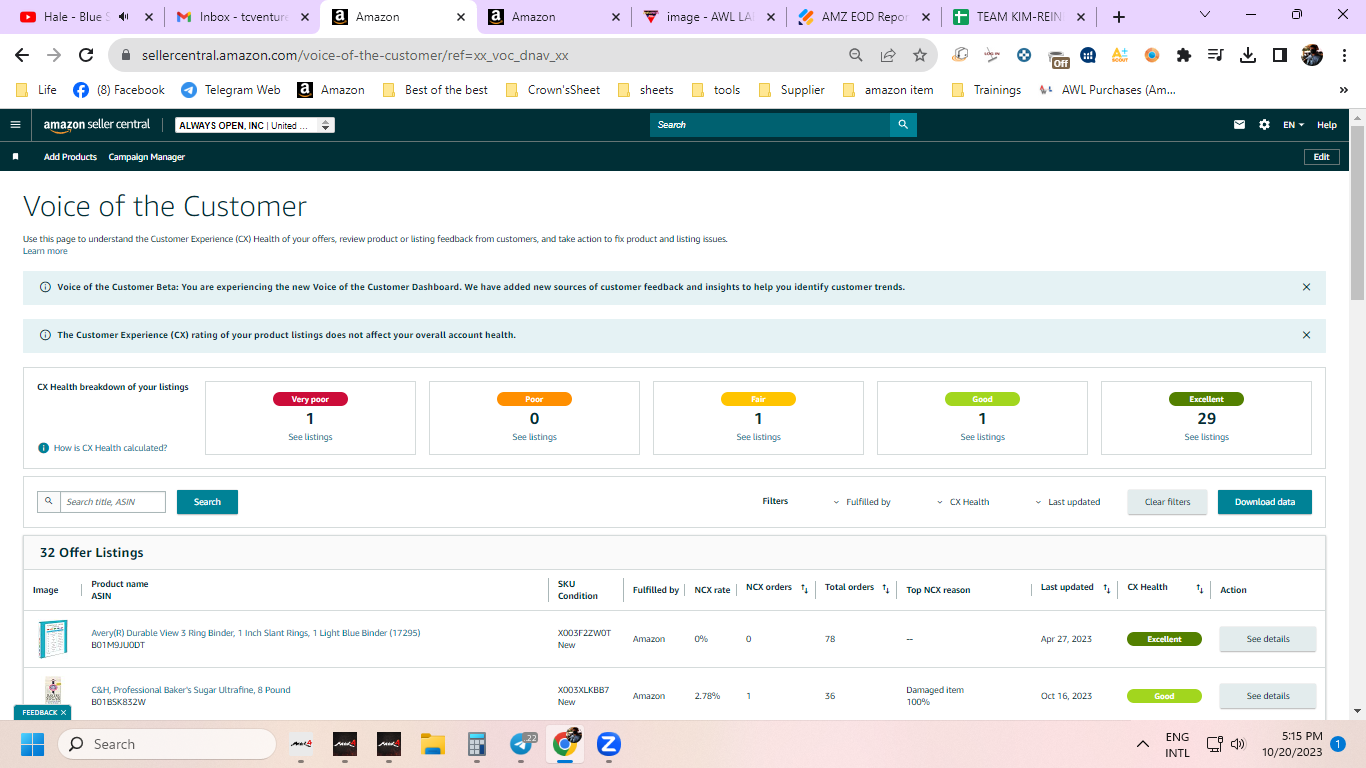Sort listings by Total orders
The width and height of the screenshot is (1366, 768).
click(886, 589)
